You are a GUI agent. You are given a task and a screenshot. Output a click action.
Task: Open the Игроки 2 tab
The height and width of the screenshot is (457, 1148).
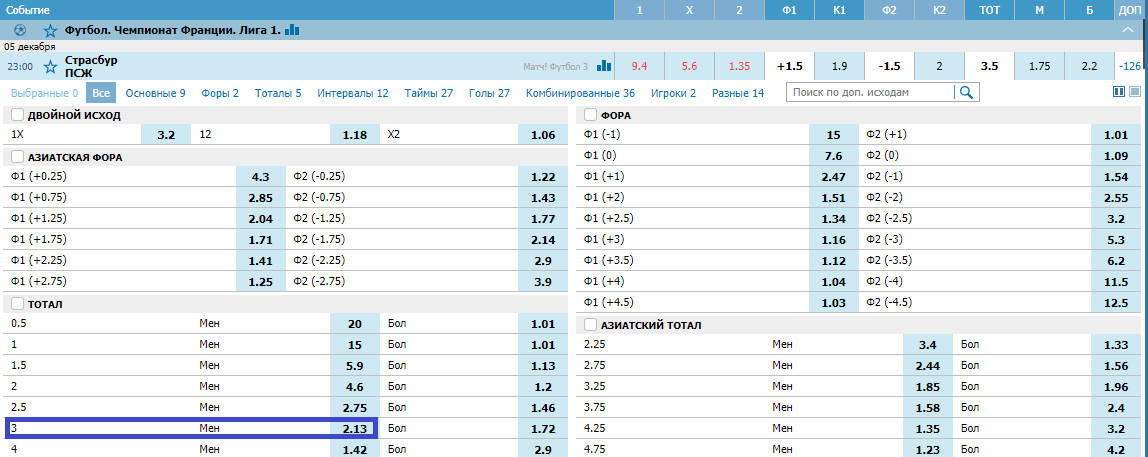673,93
